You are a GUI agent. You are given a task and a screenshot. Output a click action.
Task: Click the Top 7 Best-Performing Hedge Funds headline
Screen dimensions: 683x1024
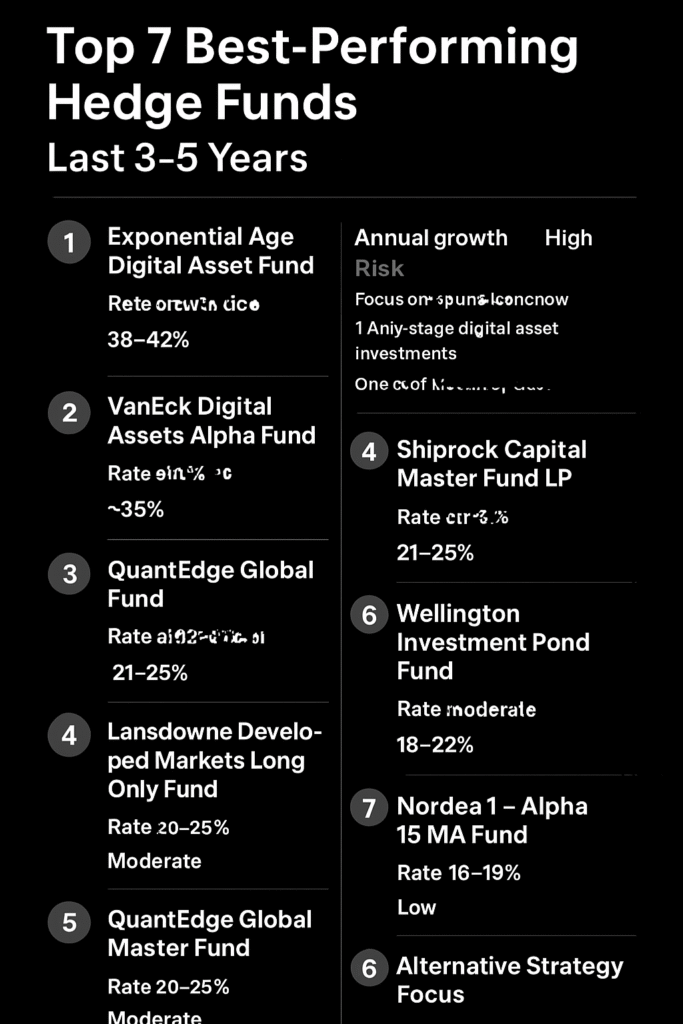(x=312, y=75)
